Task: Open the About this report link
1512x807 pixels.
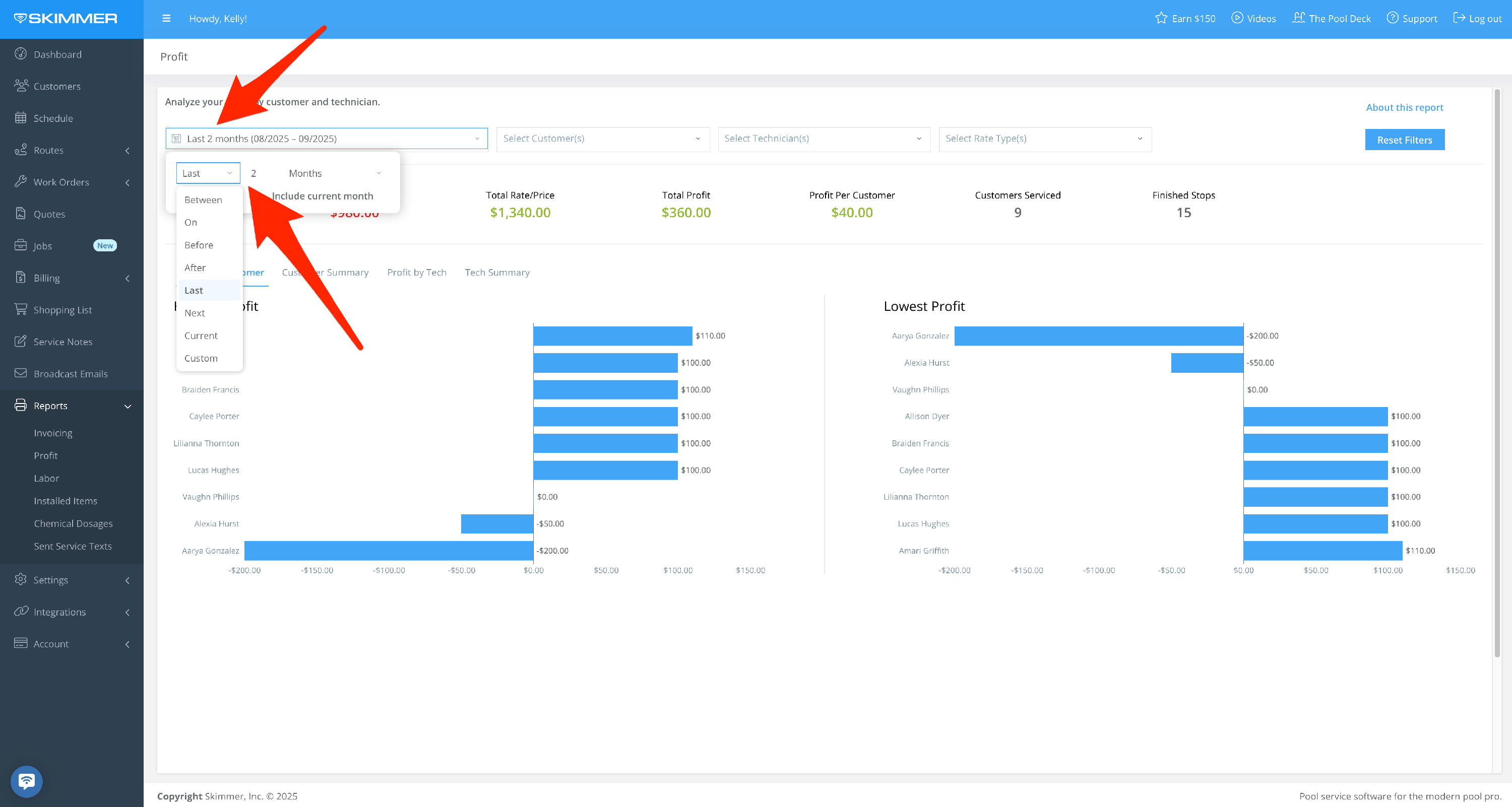Action: pyautogui.click(x=1404, y=107)
